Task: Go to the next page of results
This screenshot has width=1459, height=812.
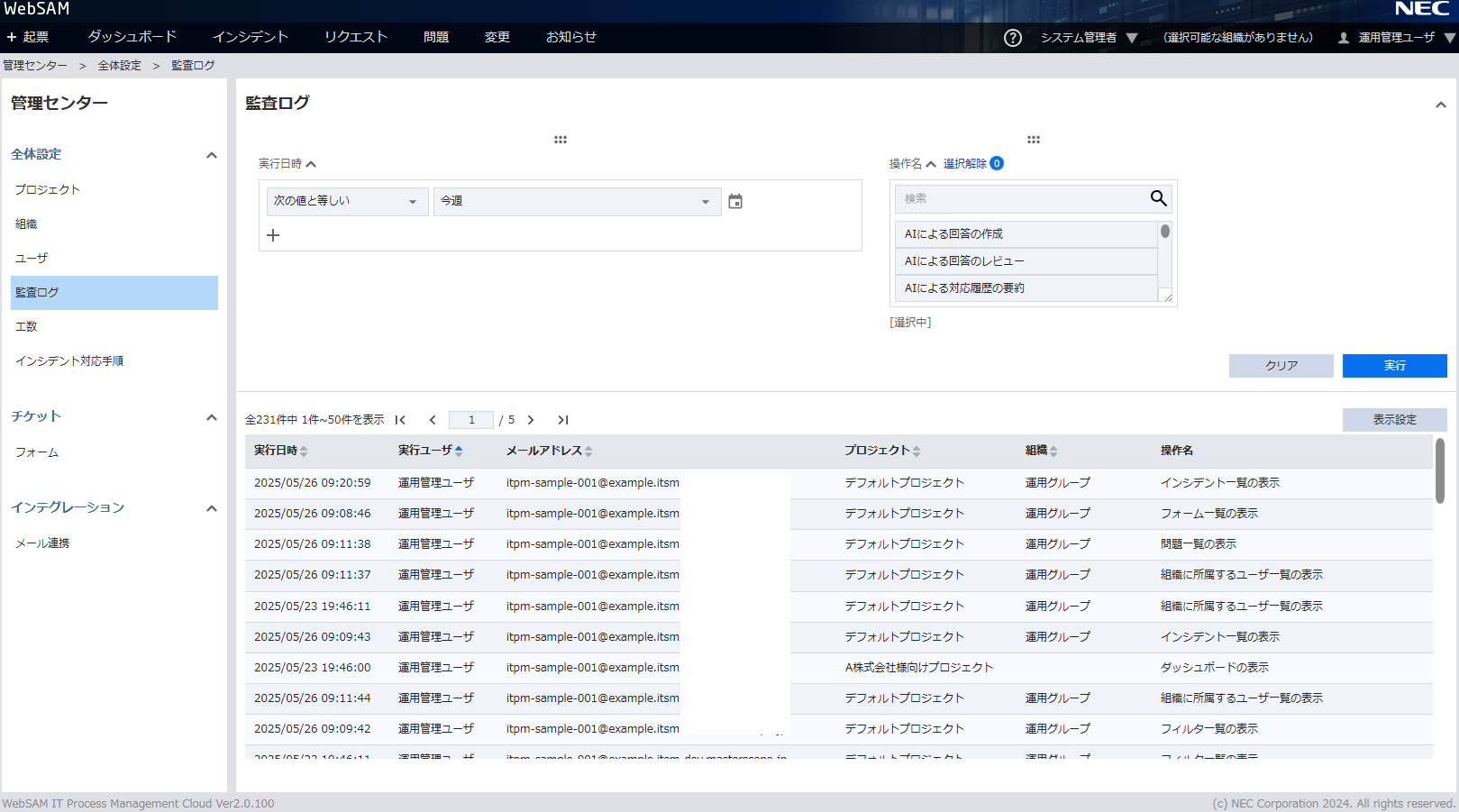Action: coord(531,420)
